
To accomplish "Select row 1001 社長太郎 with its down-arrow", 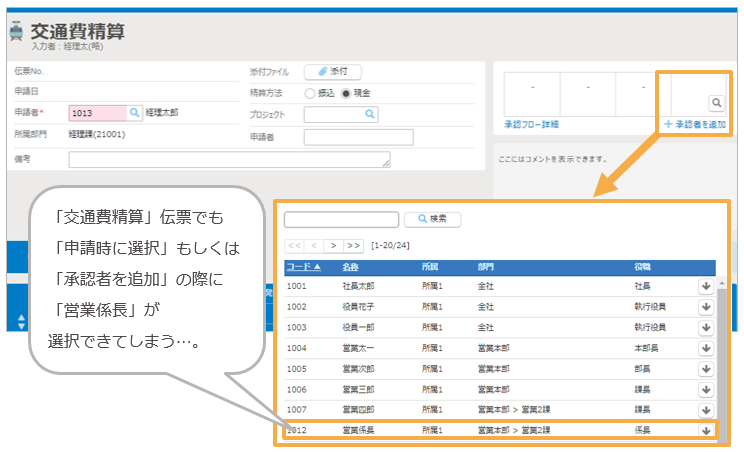I will coord(705,285).
